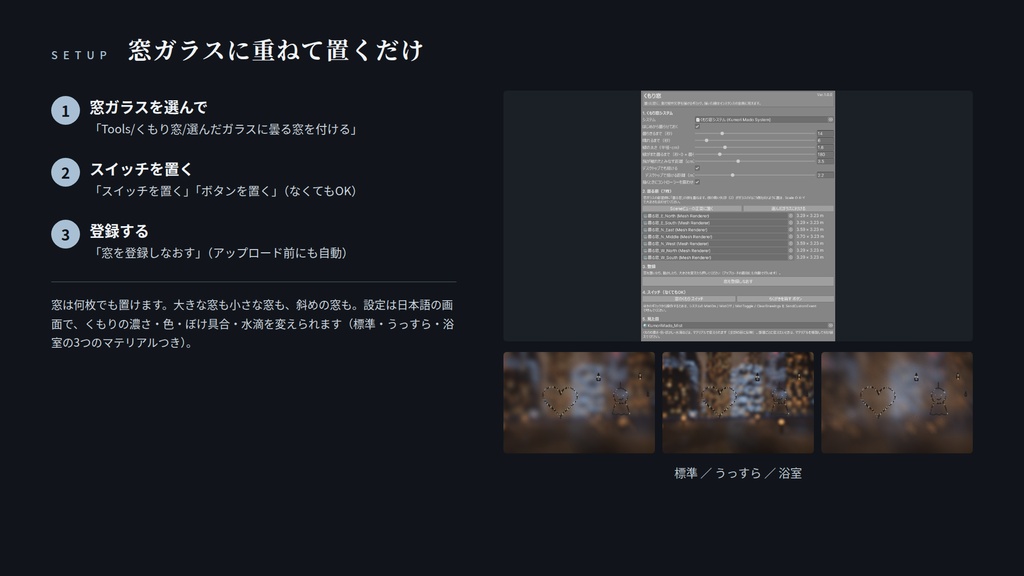Click slider handle with value 14
1024x576 pixels.
pyautogui.click(x=722, y=133)
